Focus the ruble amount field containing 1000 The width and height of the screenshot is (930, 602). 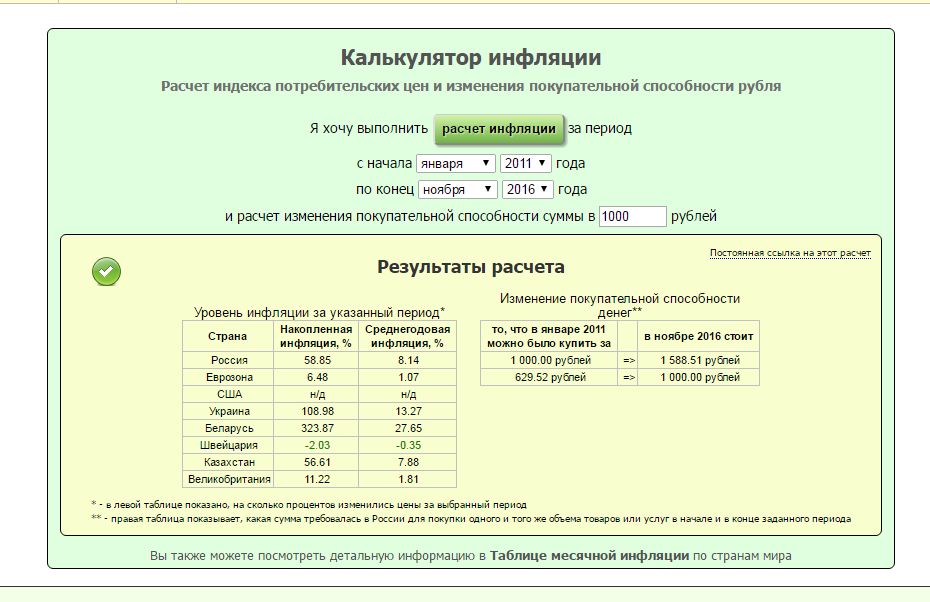coord(632,216)
